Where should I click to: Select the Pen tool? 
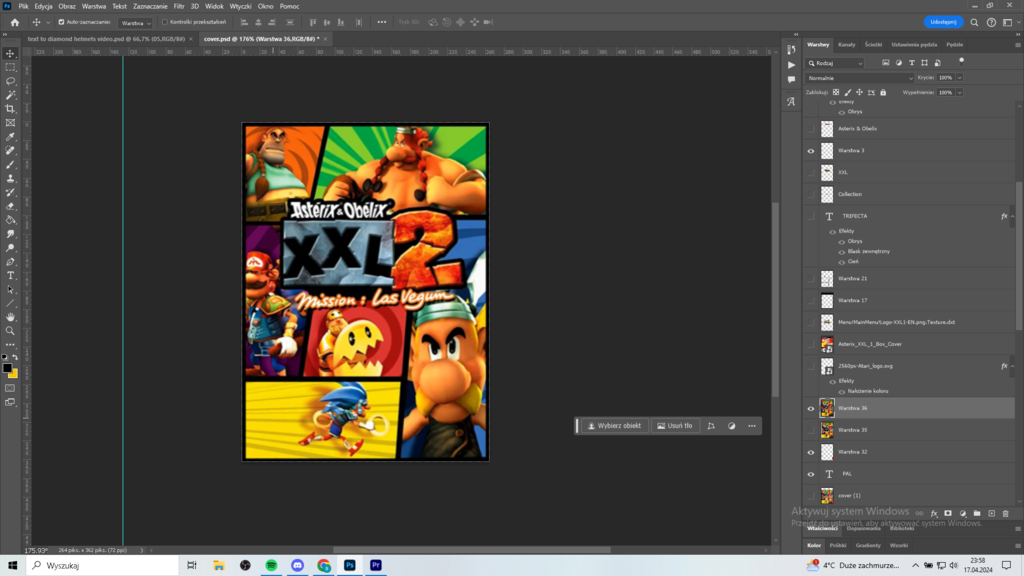pos(10,262)
